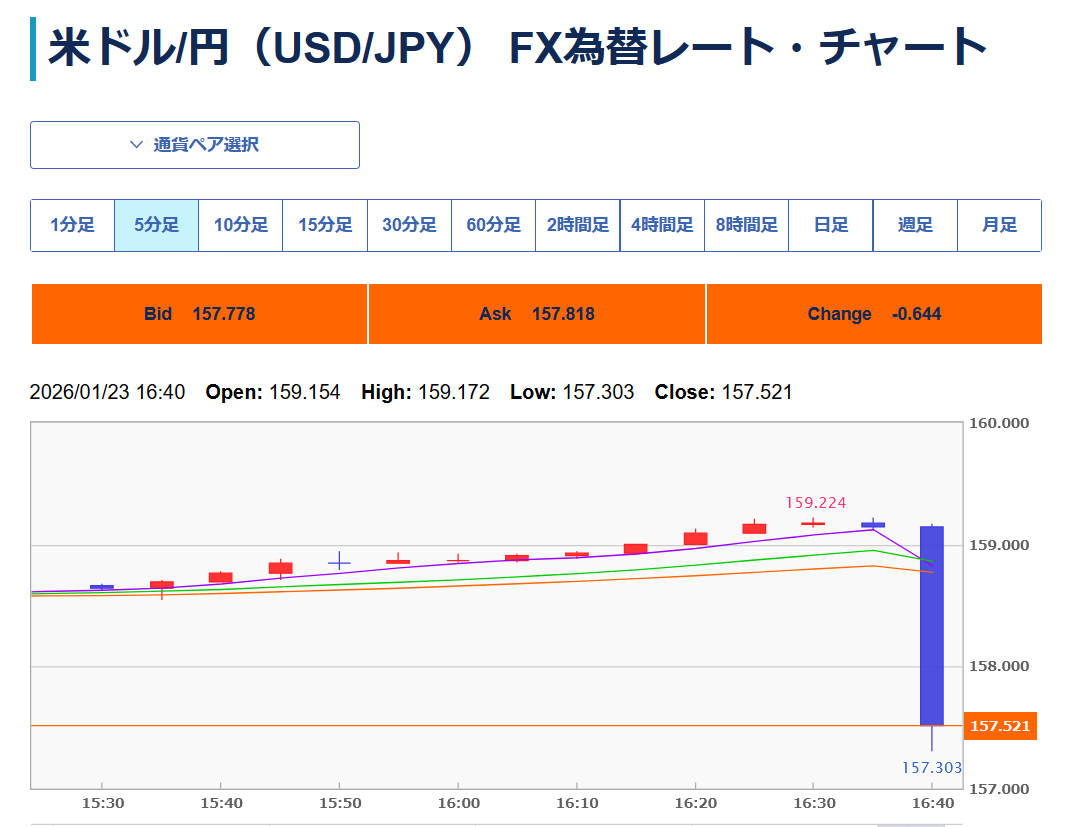The width and height of the screenshot is (1087, 827).
Task: Switch to the 1分足 timeframe tab
Action: (72, 225)
